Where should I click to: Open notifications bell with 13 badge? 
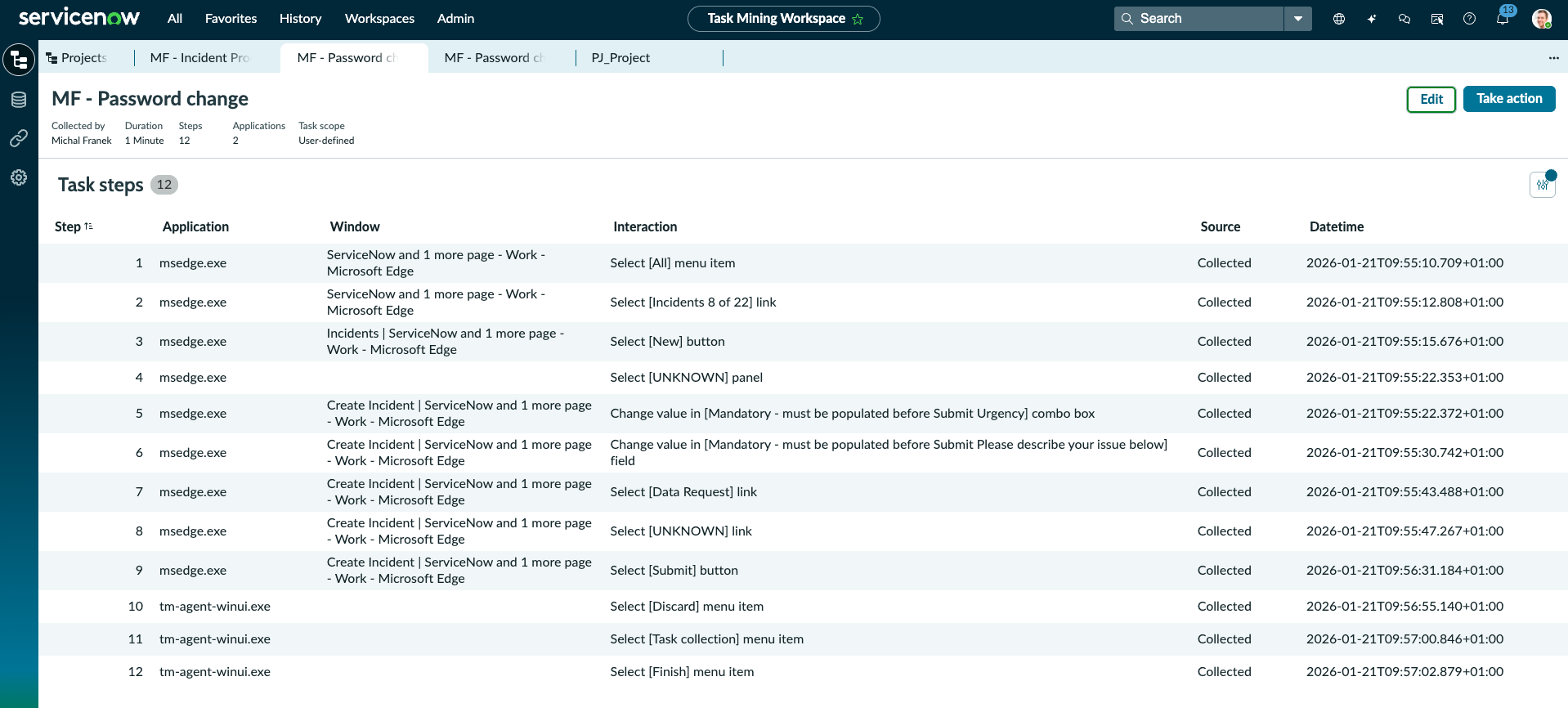1503,17
